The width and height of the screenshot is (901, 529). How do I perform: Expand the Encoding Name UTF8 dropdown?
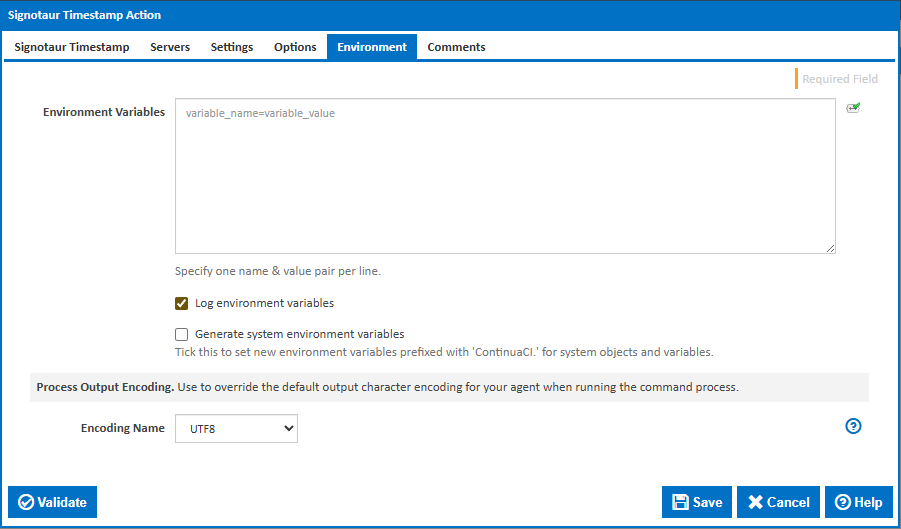[x=236, y=429]
